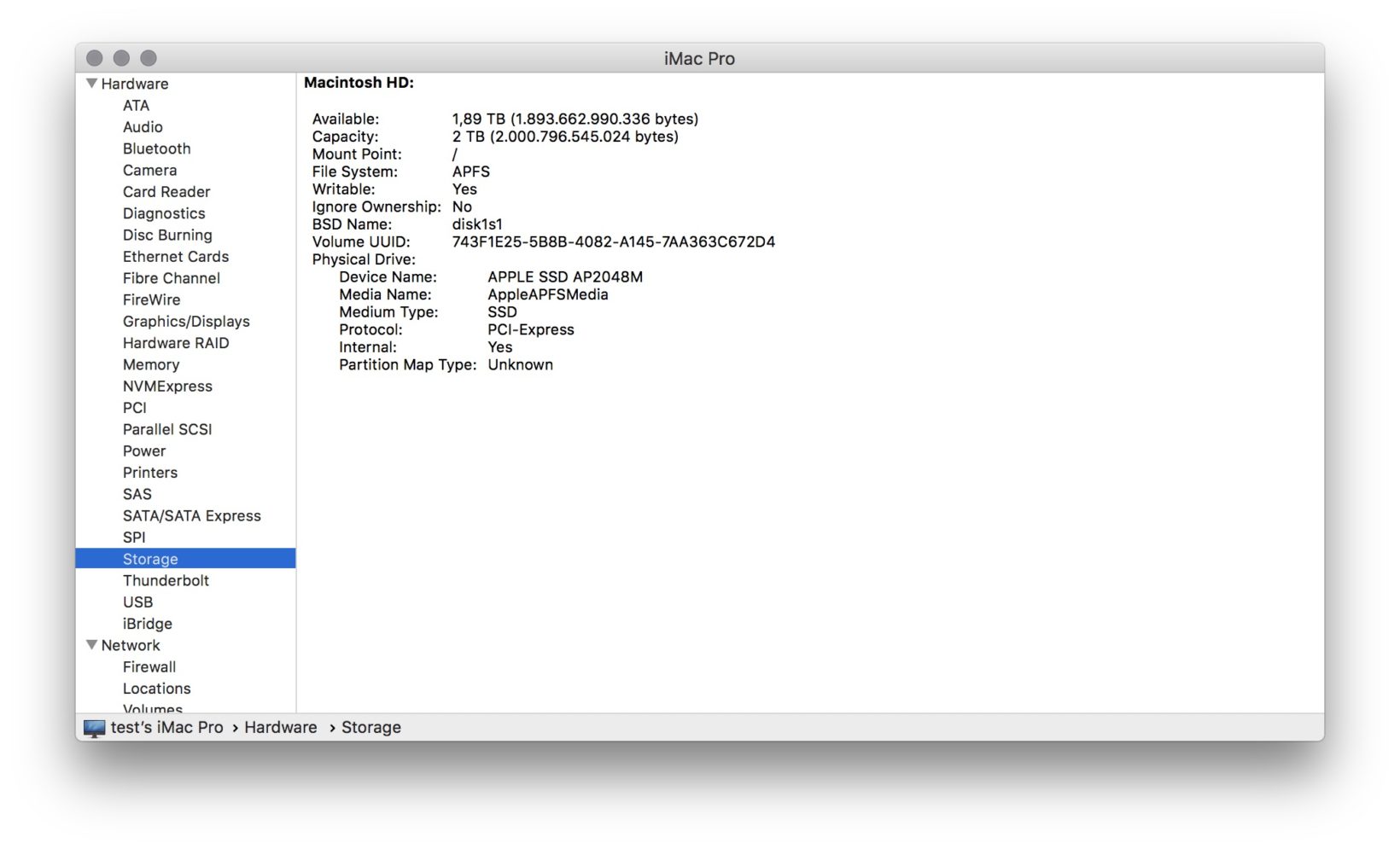Select NVMExpress in the sidebar
Image resolution: width=1400 pixels, height=849 pixels.
coord(167,387)
